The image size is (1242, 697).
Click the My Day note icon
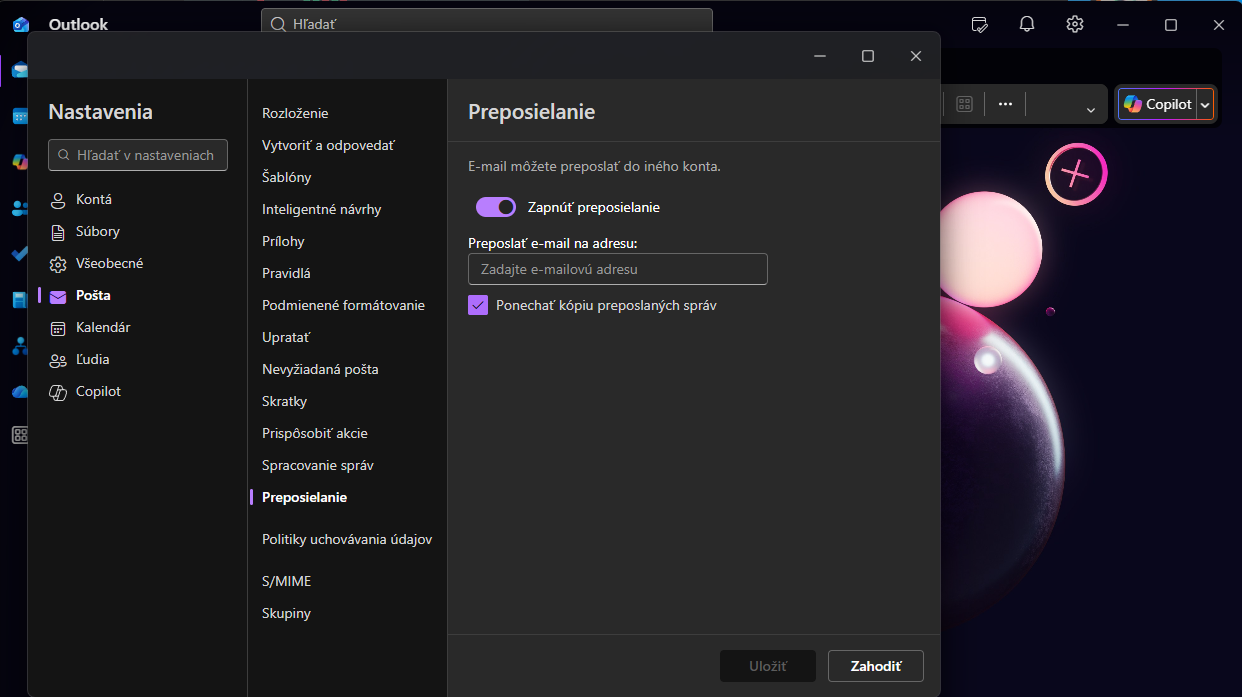point(980,25)
